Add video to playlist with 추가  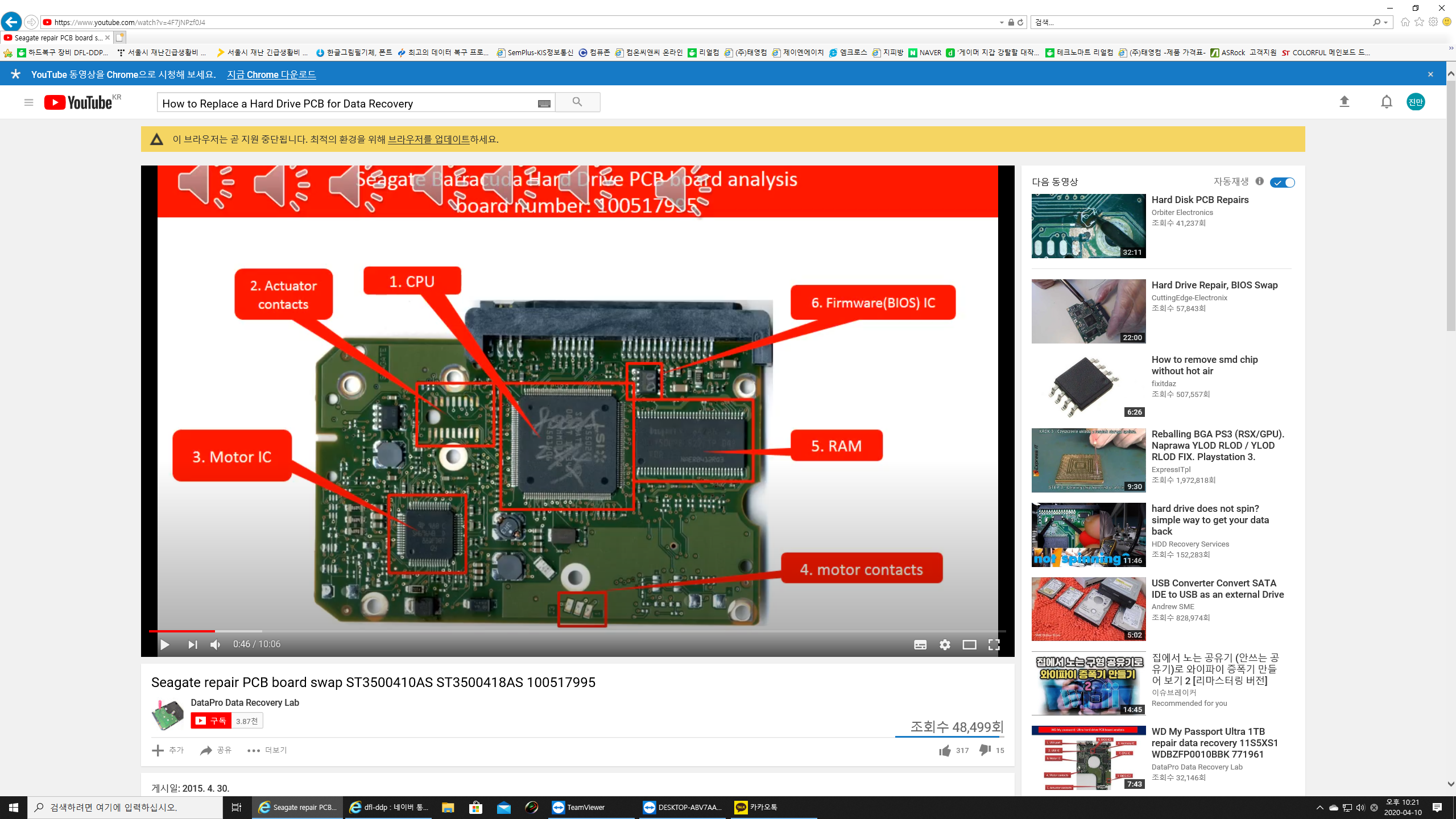(168, 750)
